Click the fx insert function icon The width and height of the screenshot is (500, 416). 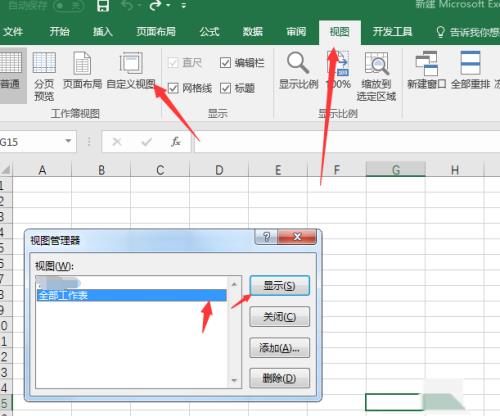176,142
